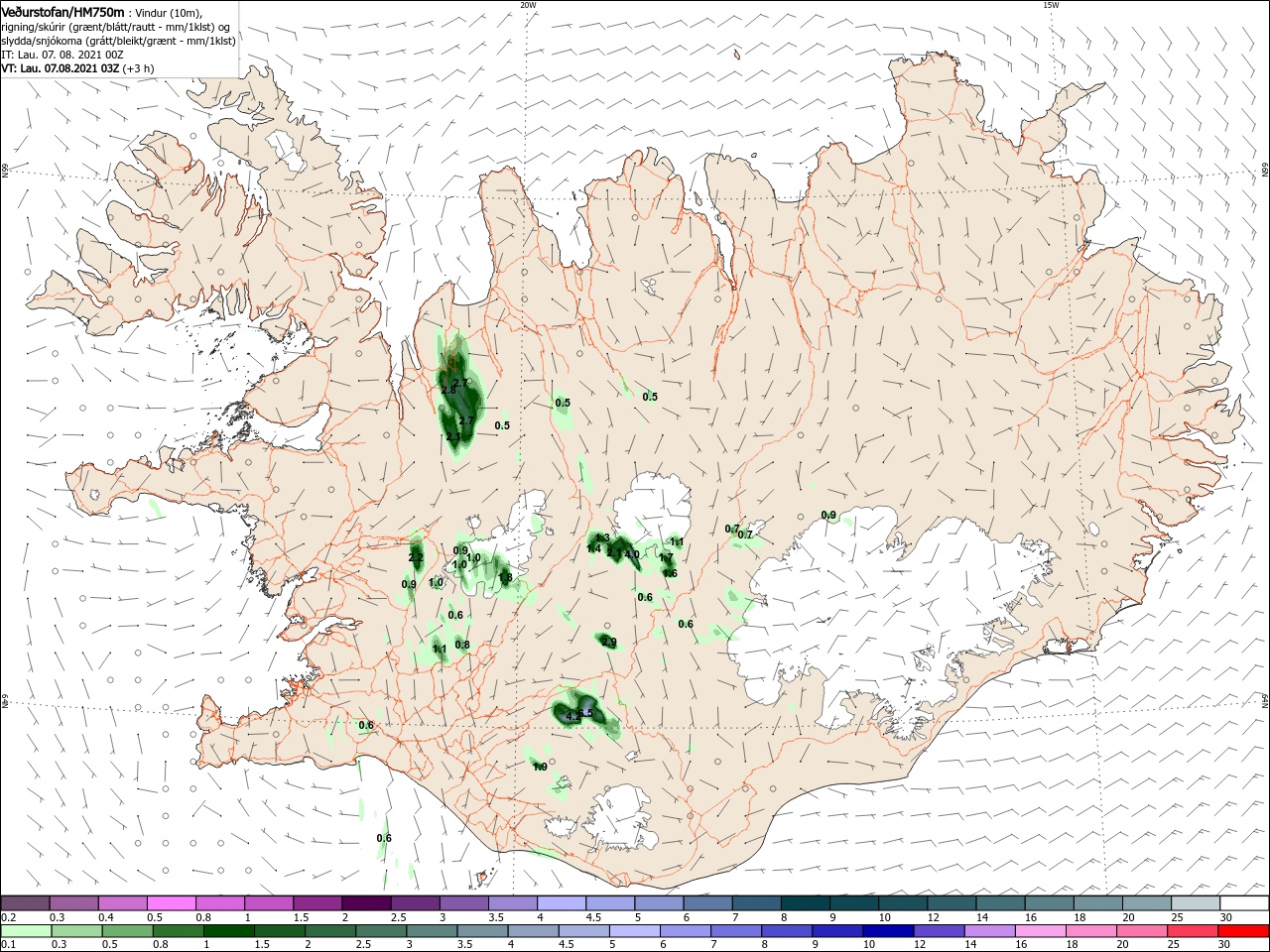This screenshot has width=1270, height=952.
Task: Click dark purple upper swatch labeled 2
Action: (x=367, y=903)
